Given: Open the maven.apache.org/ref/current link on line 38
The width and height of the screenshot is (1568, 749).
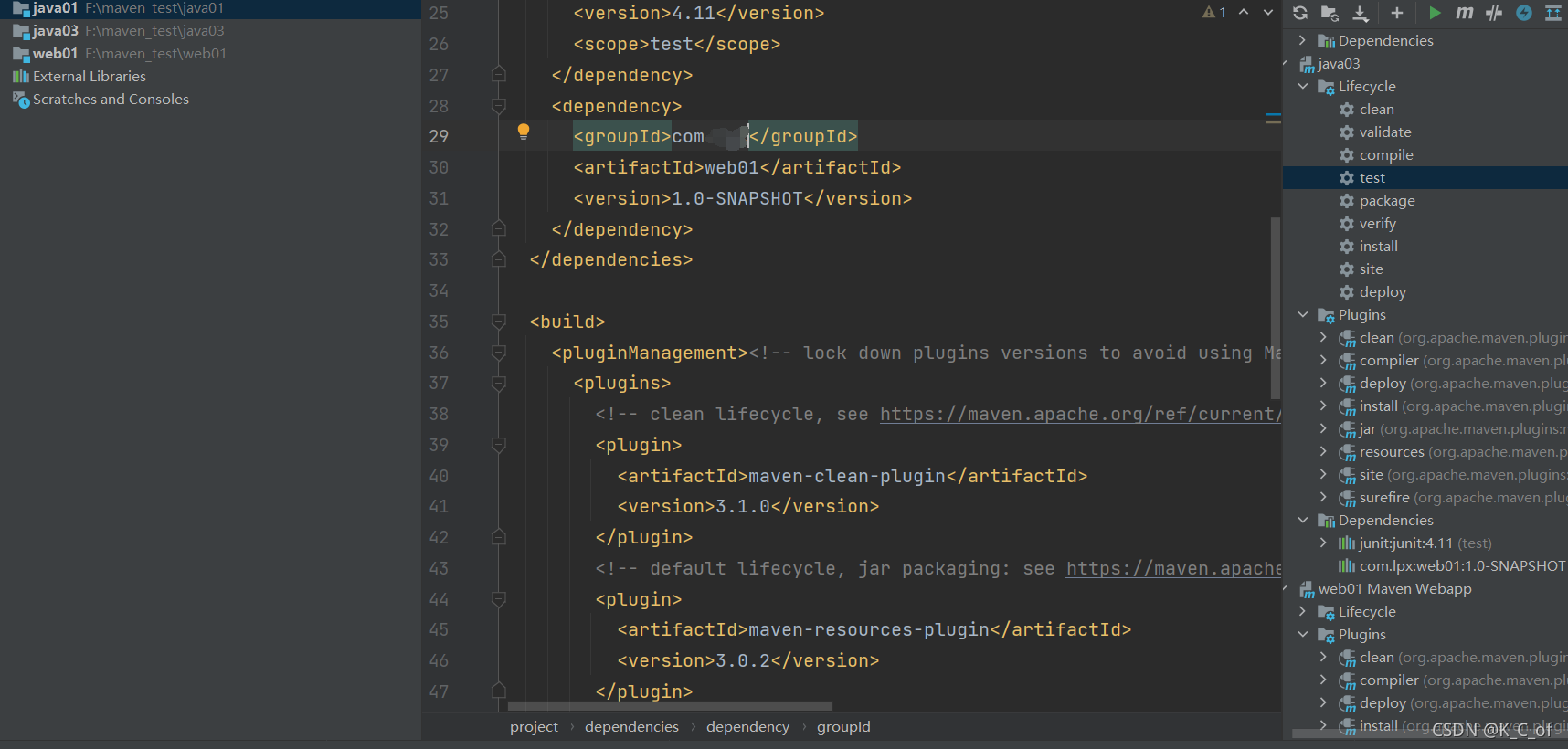Looking at the screenshot, I should [1080, 415].
